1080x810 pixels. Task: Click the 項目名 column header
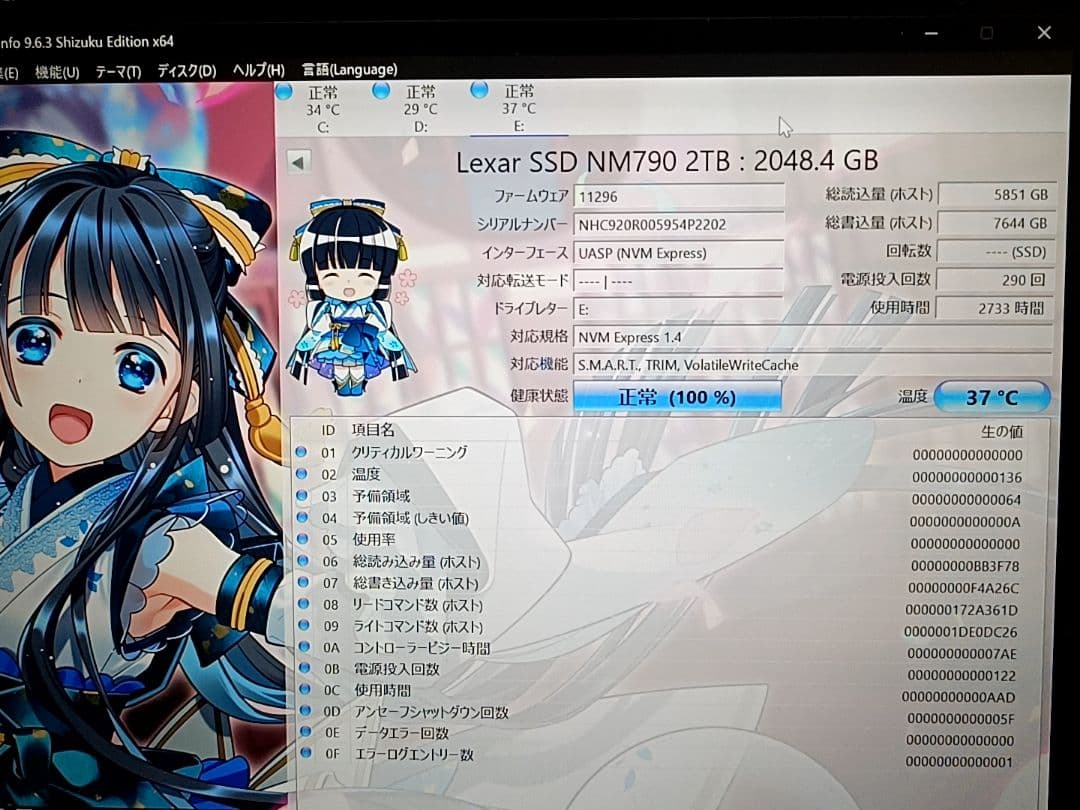[x=373, y=430]
